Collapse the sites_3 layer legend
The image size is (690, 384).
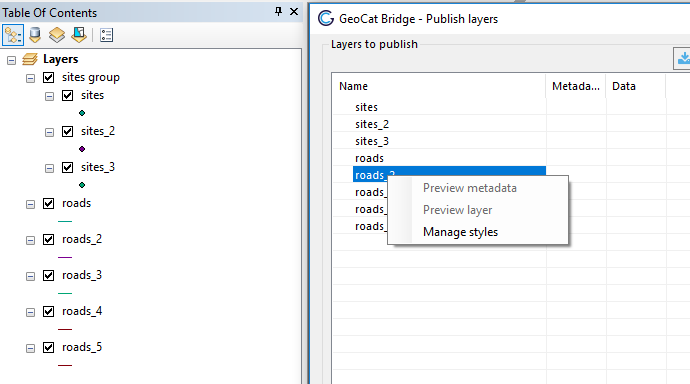pyautogui.click(x=49, y=168)
